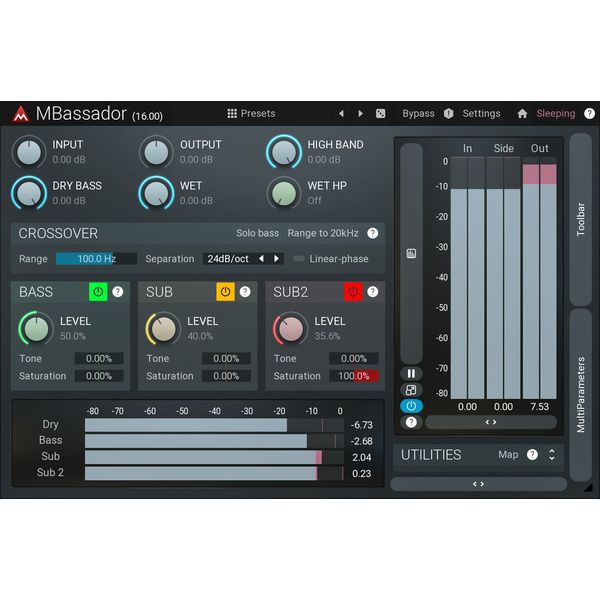Click the INPUT gain knob
Image resolution: width=600 pixels, height=600 pixels.
(29, 152)
